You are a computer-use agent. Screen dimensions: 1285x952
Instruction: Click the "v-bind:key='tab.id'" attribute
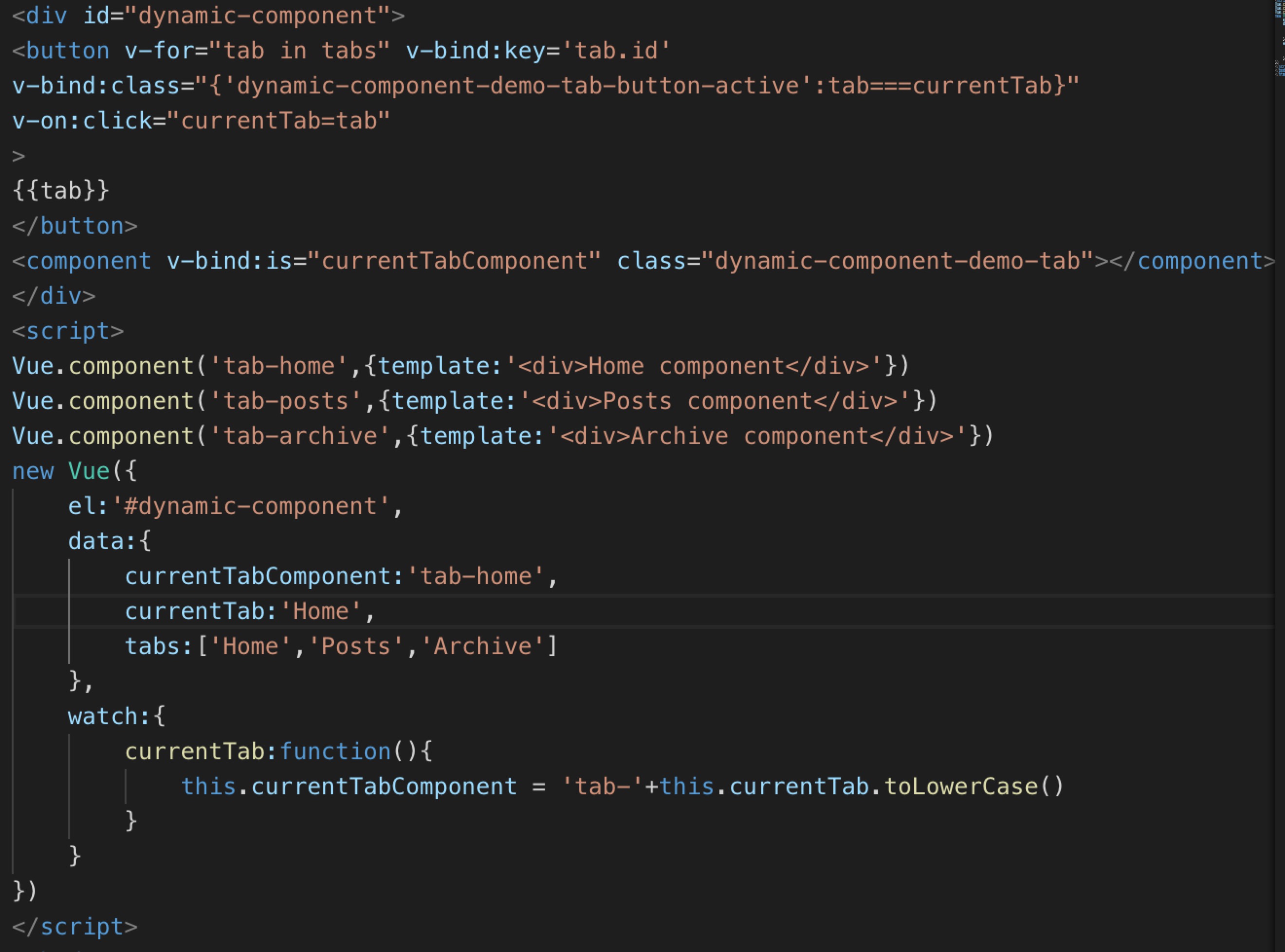coord(538,51)
